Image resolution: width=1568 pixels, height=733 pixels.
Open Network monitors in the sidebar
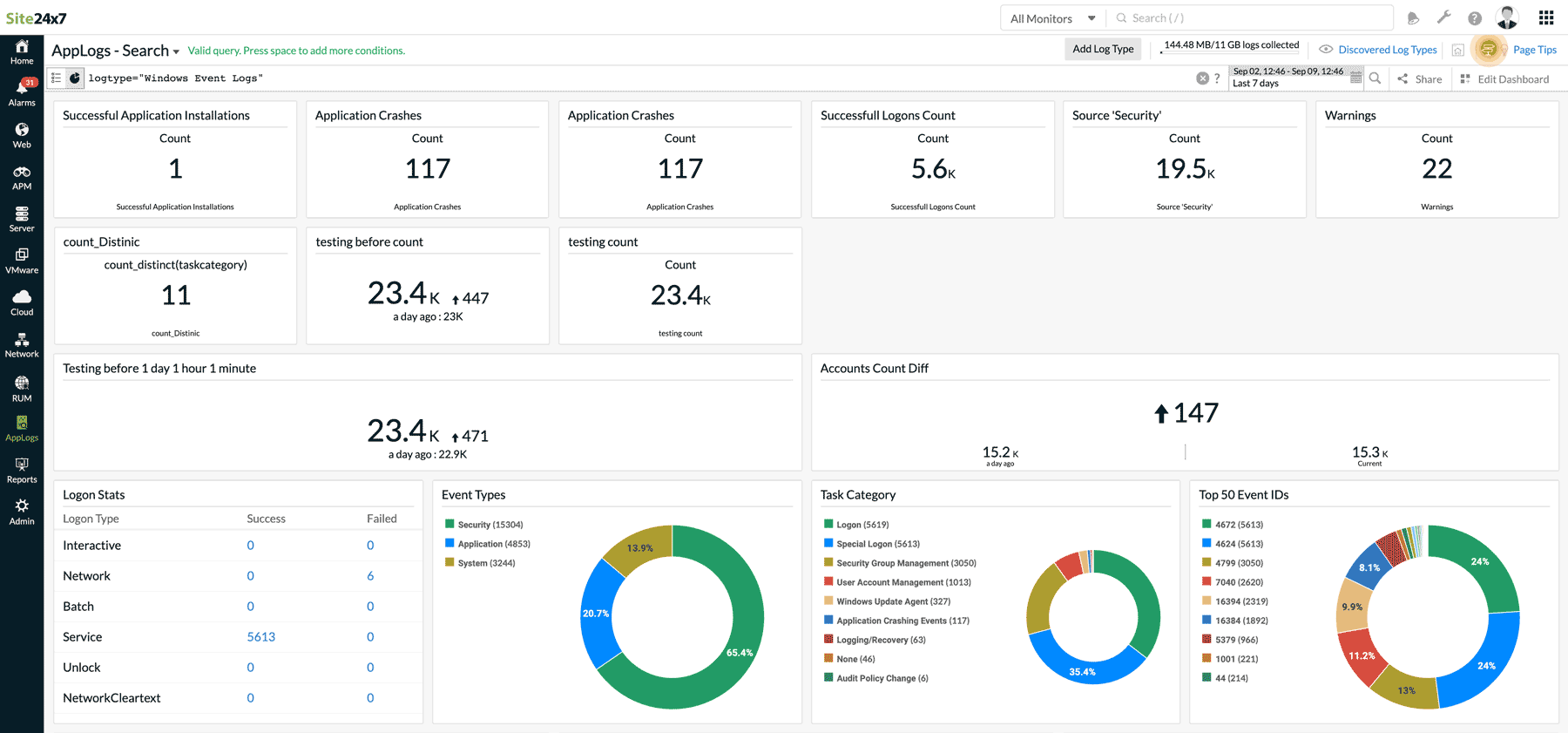pyautogui.click(x=22, y=344)
